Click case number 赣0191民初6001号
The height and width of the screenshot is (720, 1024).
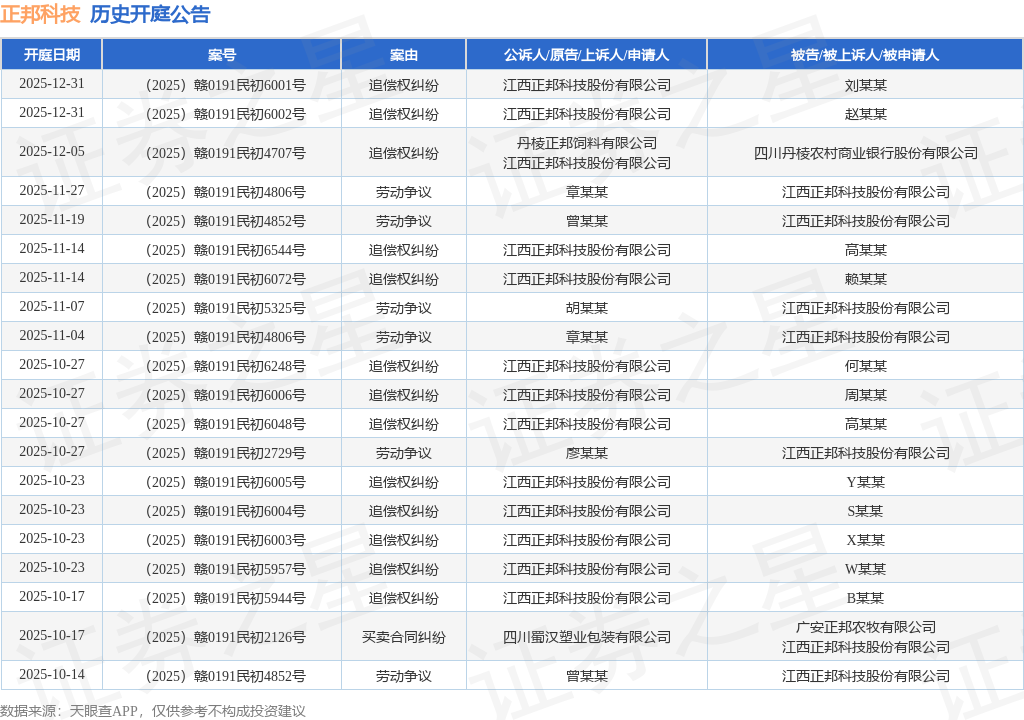(225, 85)
